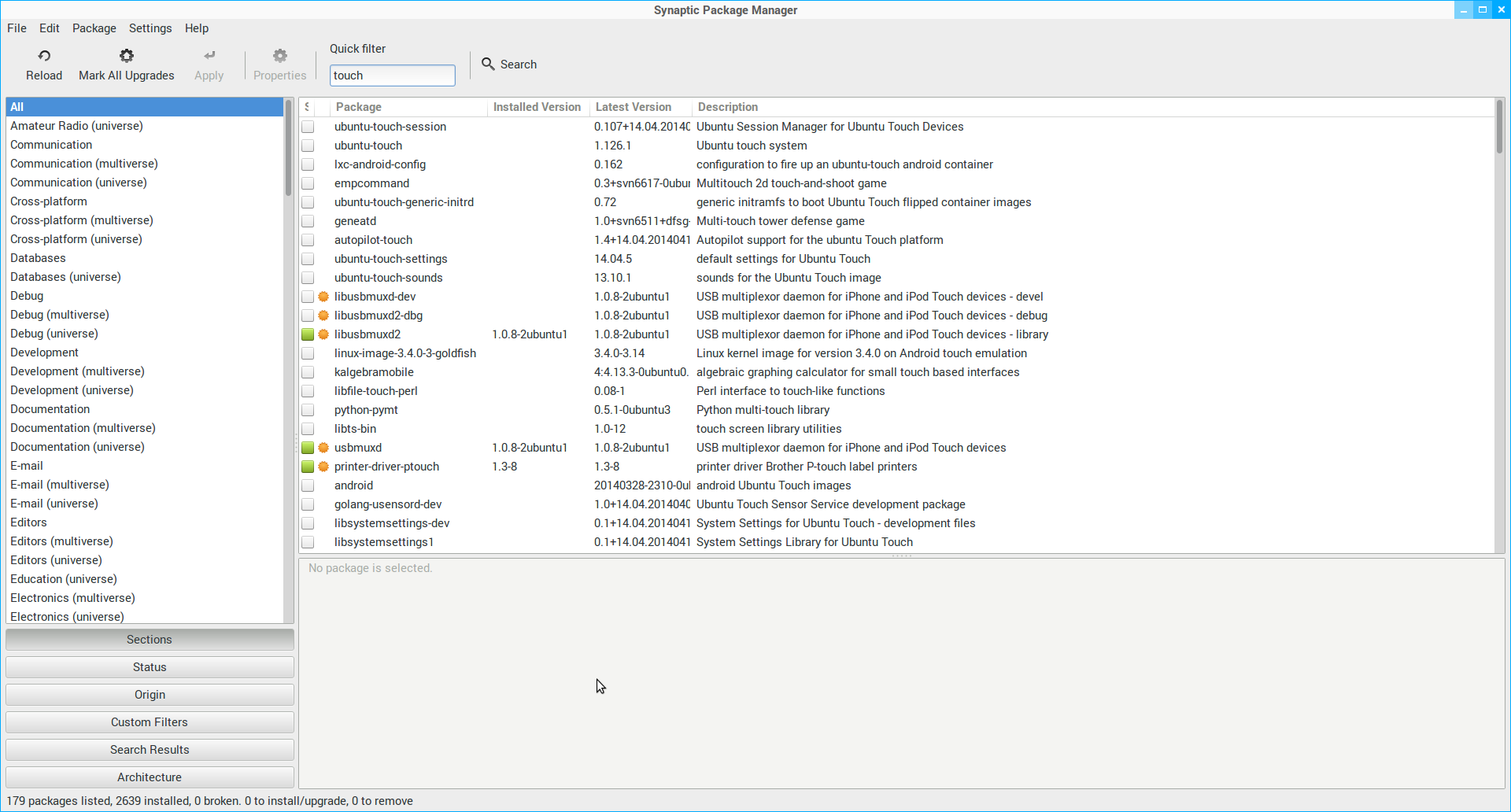
Task: Click the orange icon beside usbmuxd
Action: 323,448
